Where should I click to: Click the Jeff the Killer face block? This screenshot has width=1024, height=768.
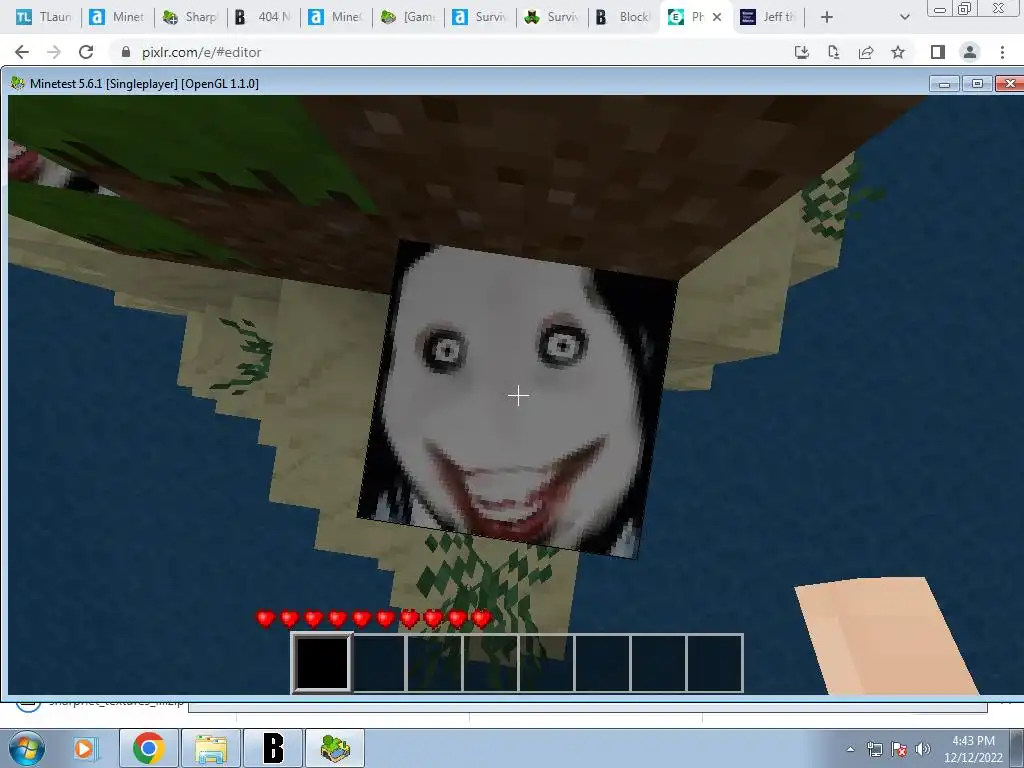[516, 398]
